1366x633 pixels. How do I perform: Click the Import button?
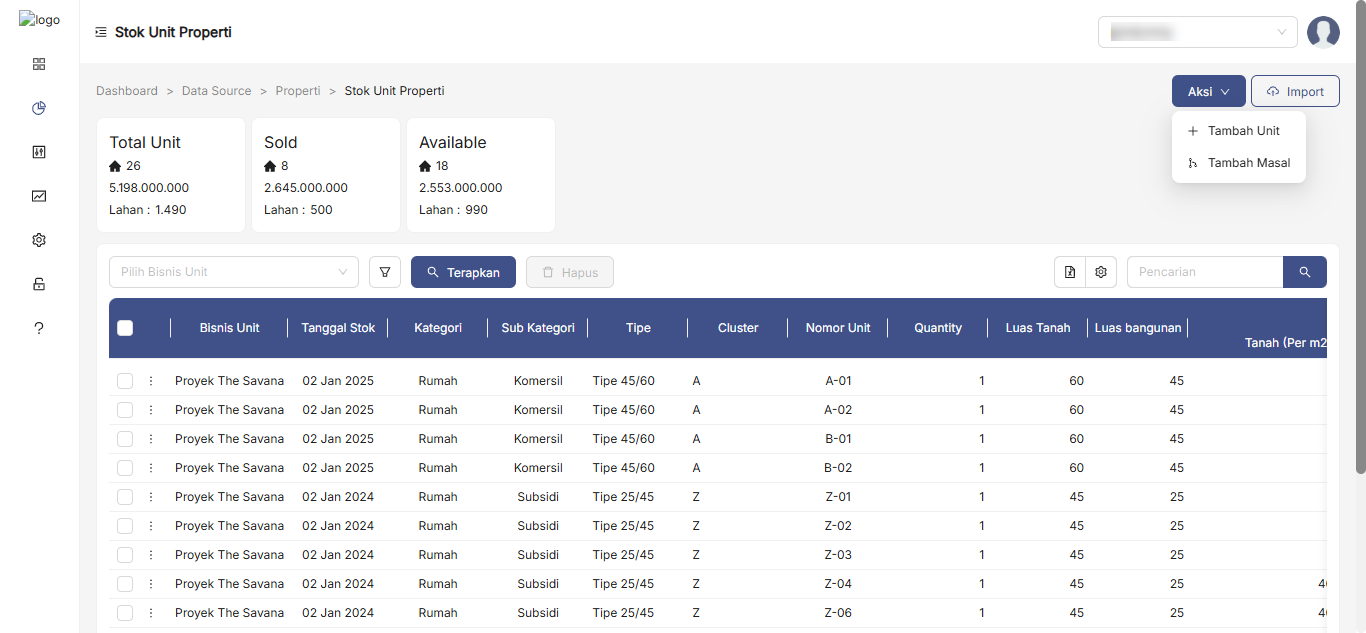tap(1295, 91)
